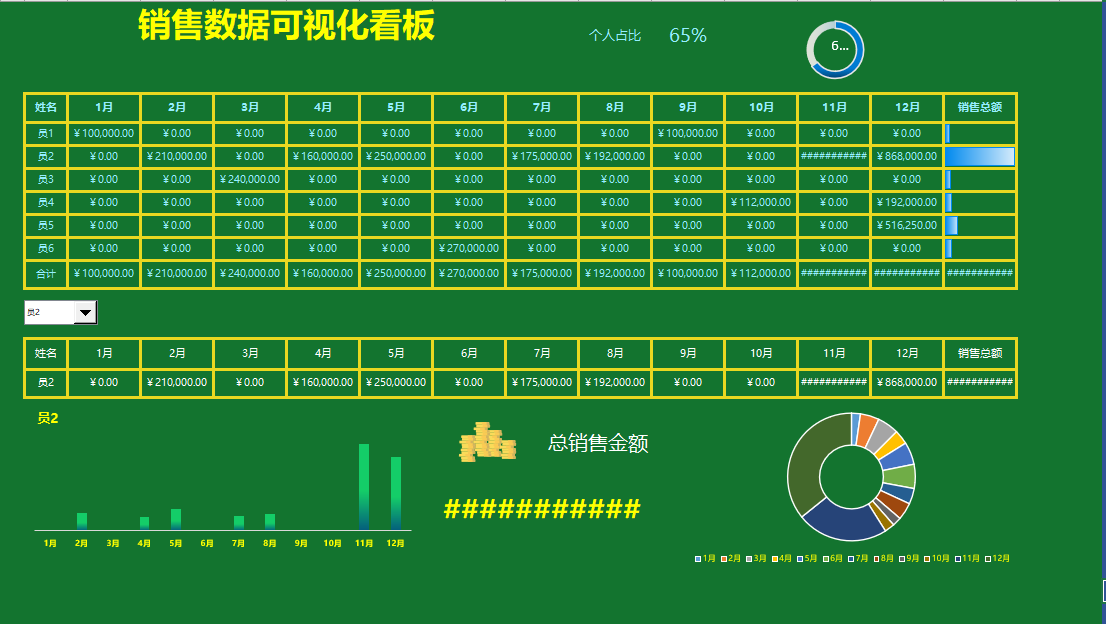
Task: Select the 2月 bar in the bar chart
Action: (82, 521)
